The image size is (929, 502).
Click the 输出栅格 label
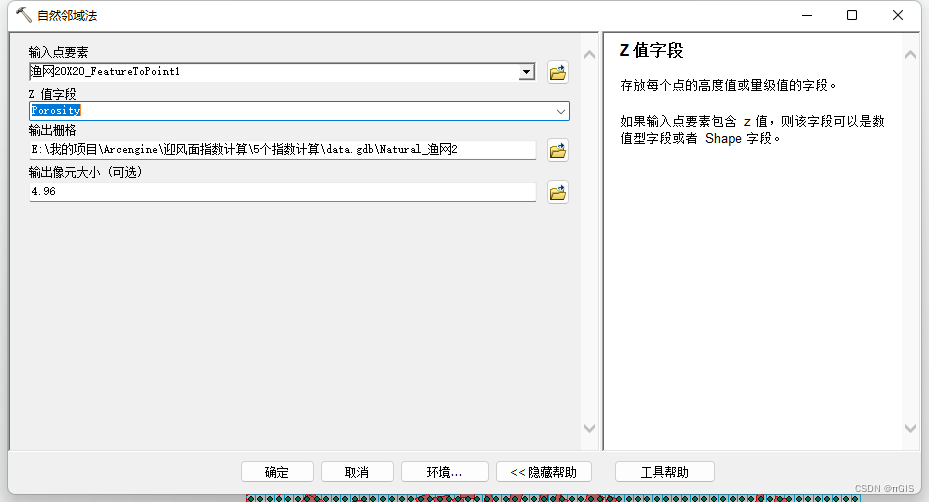pos(52,130)
